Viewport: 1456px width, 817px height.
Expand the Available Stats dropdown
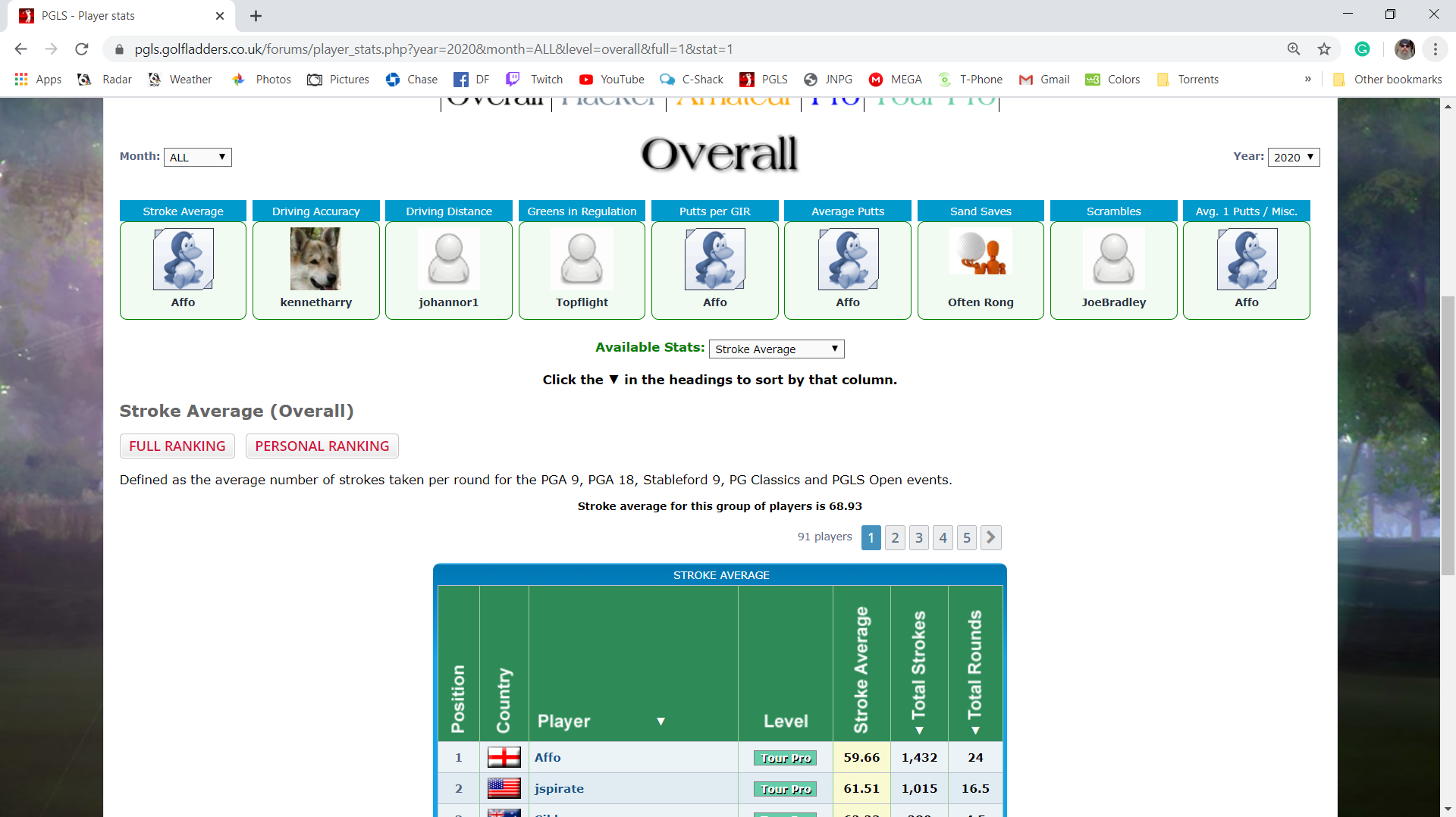click(x=776, y=349)
